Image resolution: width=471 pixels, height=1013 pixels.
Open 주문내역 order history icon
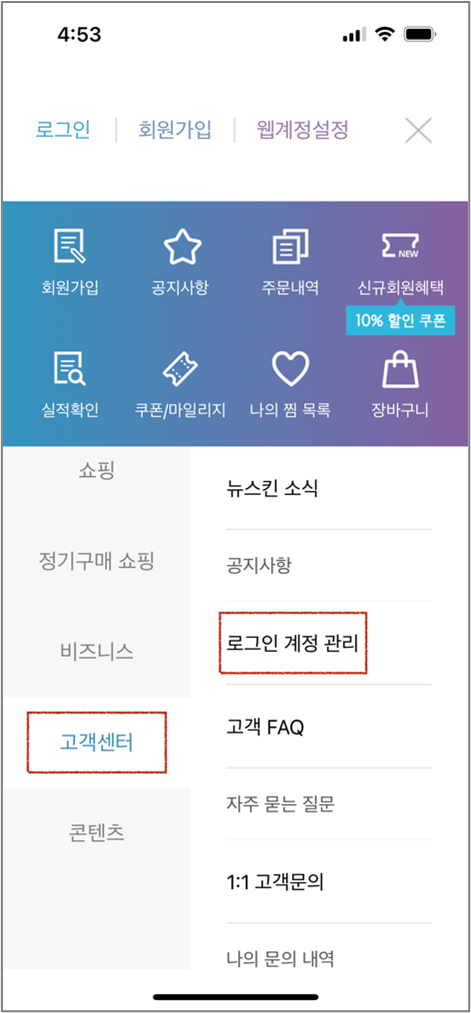(291, 247)
